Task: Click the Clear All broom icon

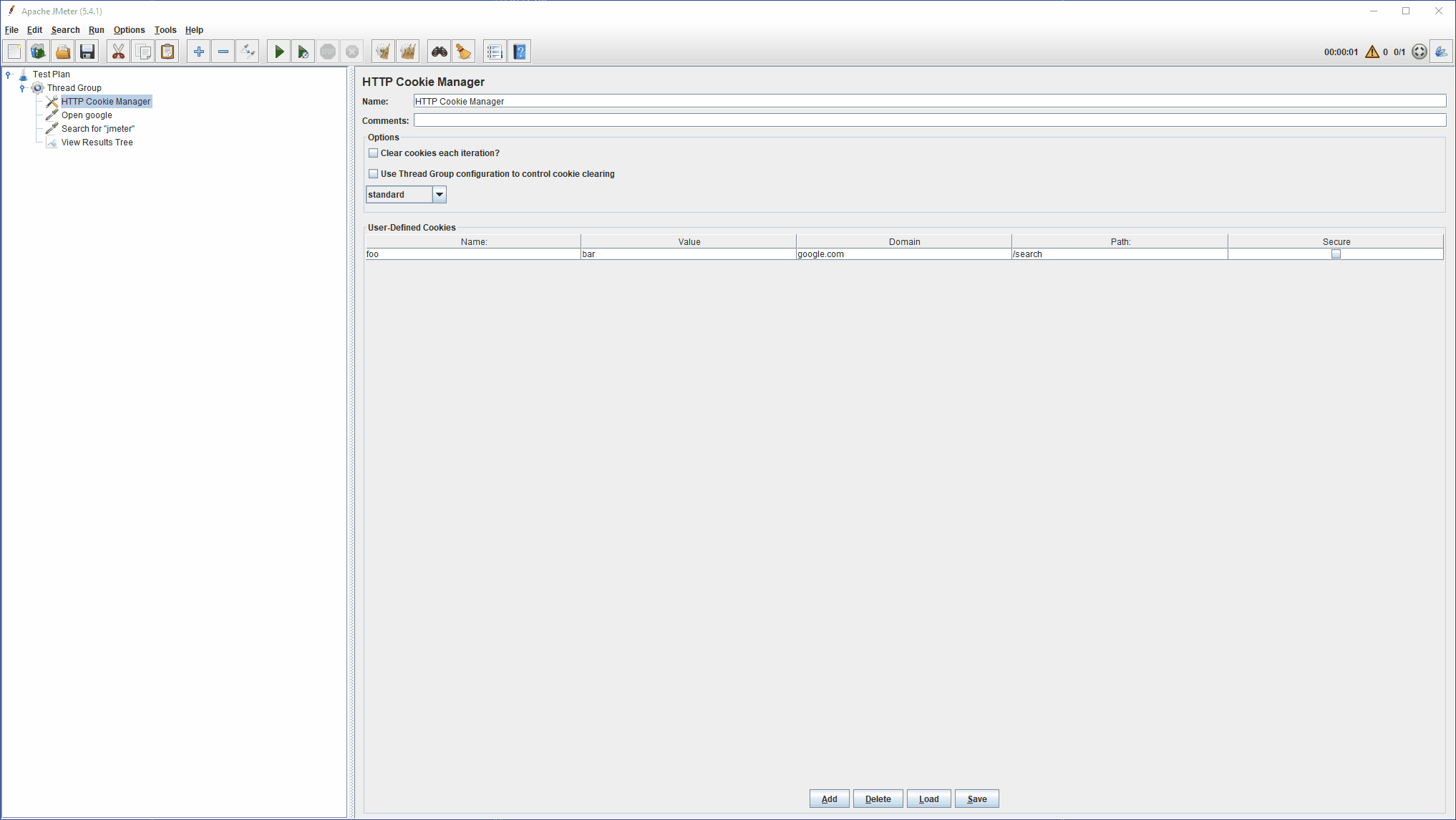Action: coord(408,52)
